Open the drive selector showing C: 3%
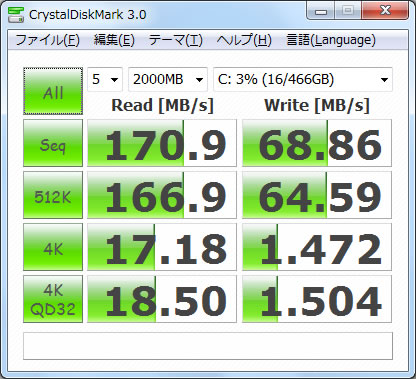Viewport: 416px width, 379px height. pyautogui.click(x=303, y=79)
